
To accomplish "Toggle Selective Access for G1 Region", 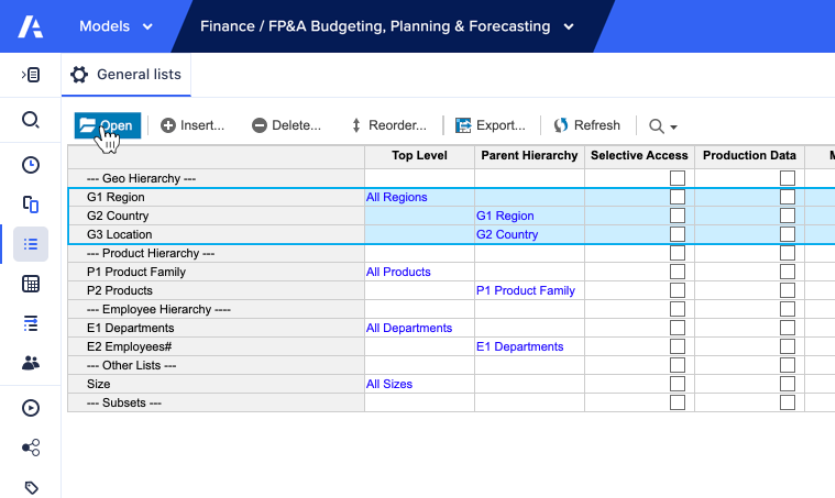I will [677, 197].
